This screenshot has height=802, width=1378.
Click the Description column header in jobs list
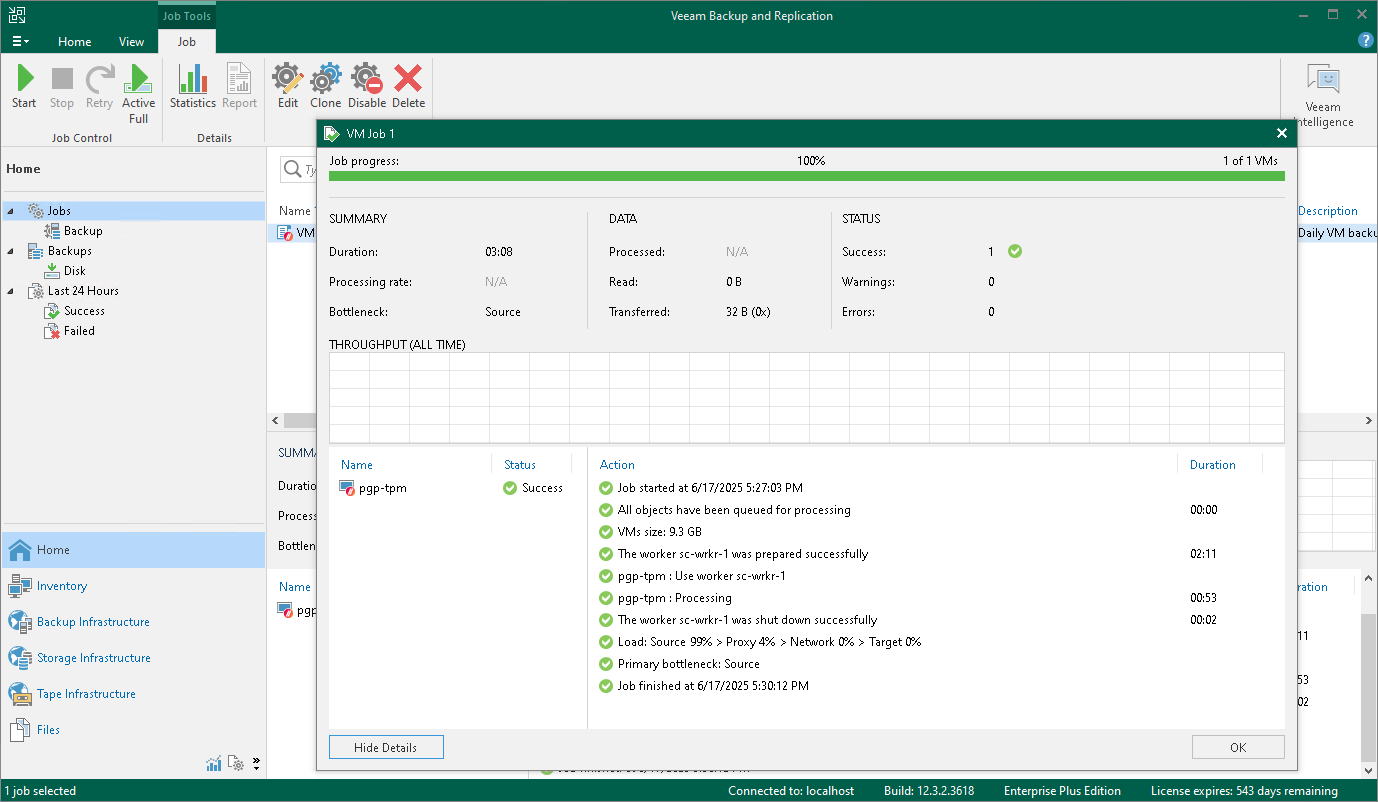click(x=1328, y=211)
